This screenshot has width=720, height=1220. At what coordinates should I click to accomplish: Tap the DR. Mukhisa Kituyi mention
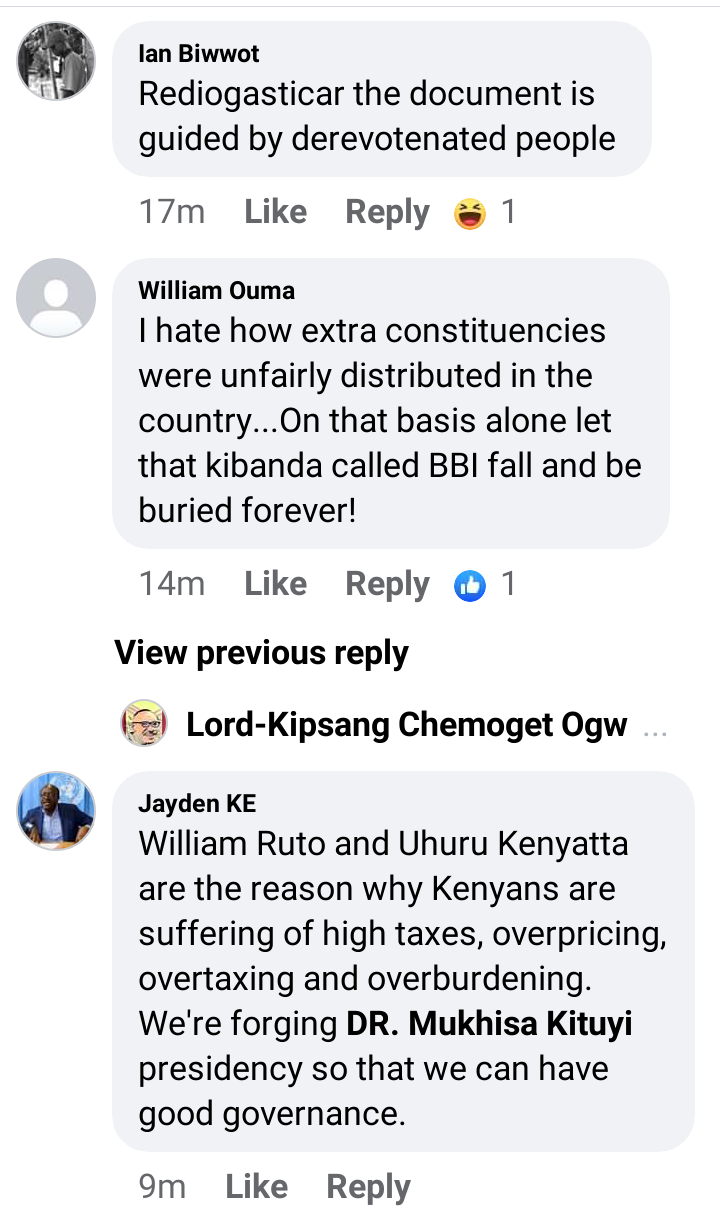489,1024
